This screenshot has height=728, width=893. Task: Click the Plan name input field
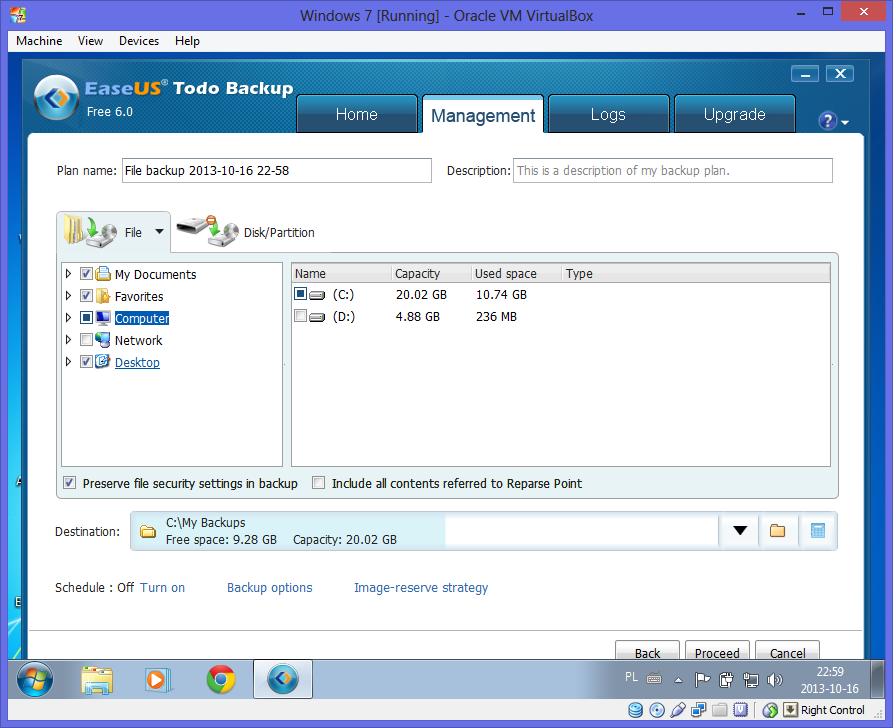277,170
